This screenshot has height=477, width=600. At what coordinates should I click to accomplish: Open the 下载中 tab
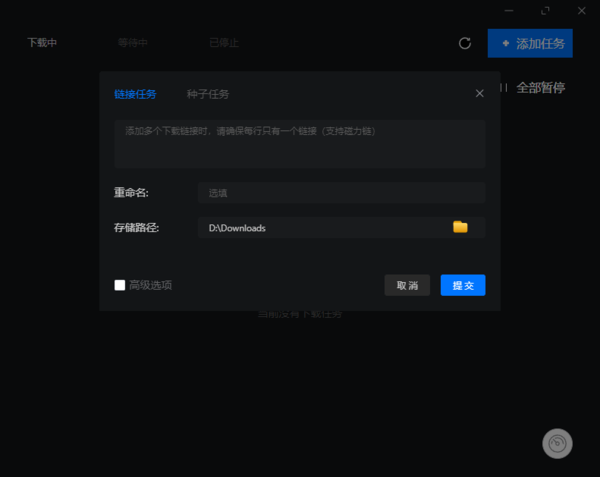(42, 42)
